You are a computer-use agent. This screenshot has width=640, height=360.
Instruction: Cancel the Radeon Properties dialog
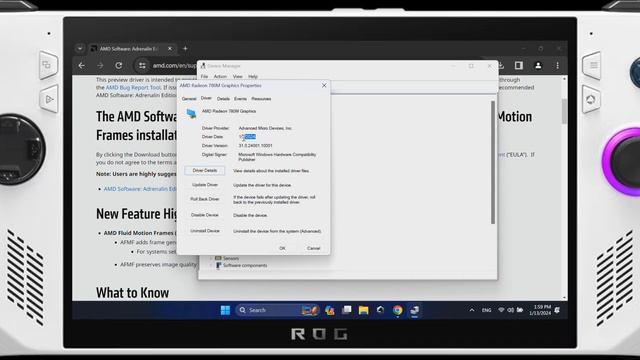313,248
